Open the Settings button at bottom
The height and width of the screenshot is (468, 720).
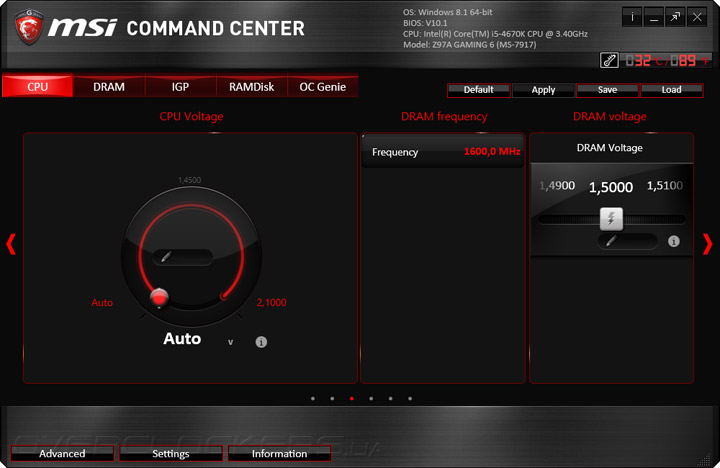coord(171,453)
